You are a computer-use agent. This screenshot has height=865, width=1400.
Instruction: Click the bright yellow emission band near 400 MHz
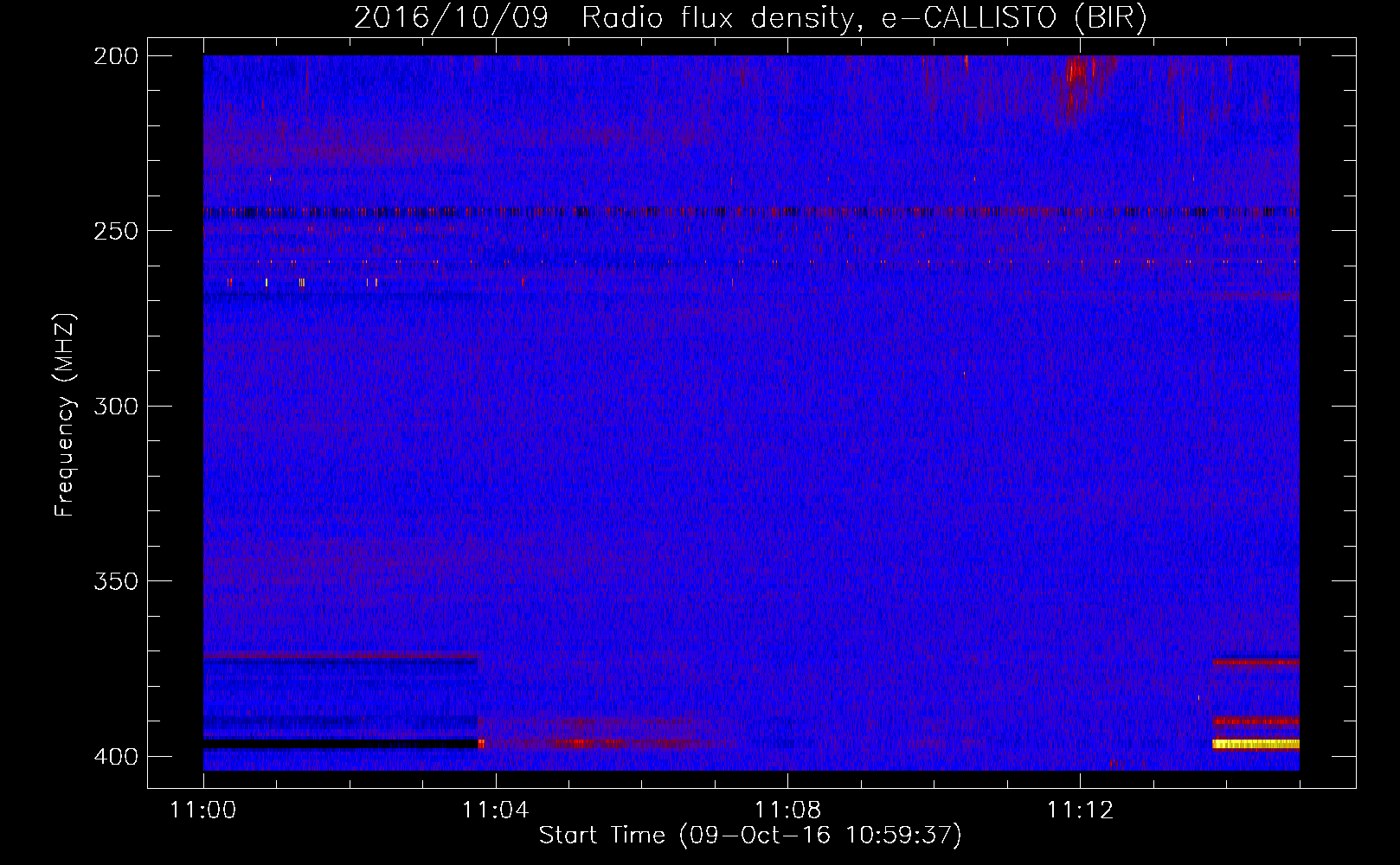click(1256, 744)
